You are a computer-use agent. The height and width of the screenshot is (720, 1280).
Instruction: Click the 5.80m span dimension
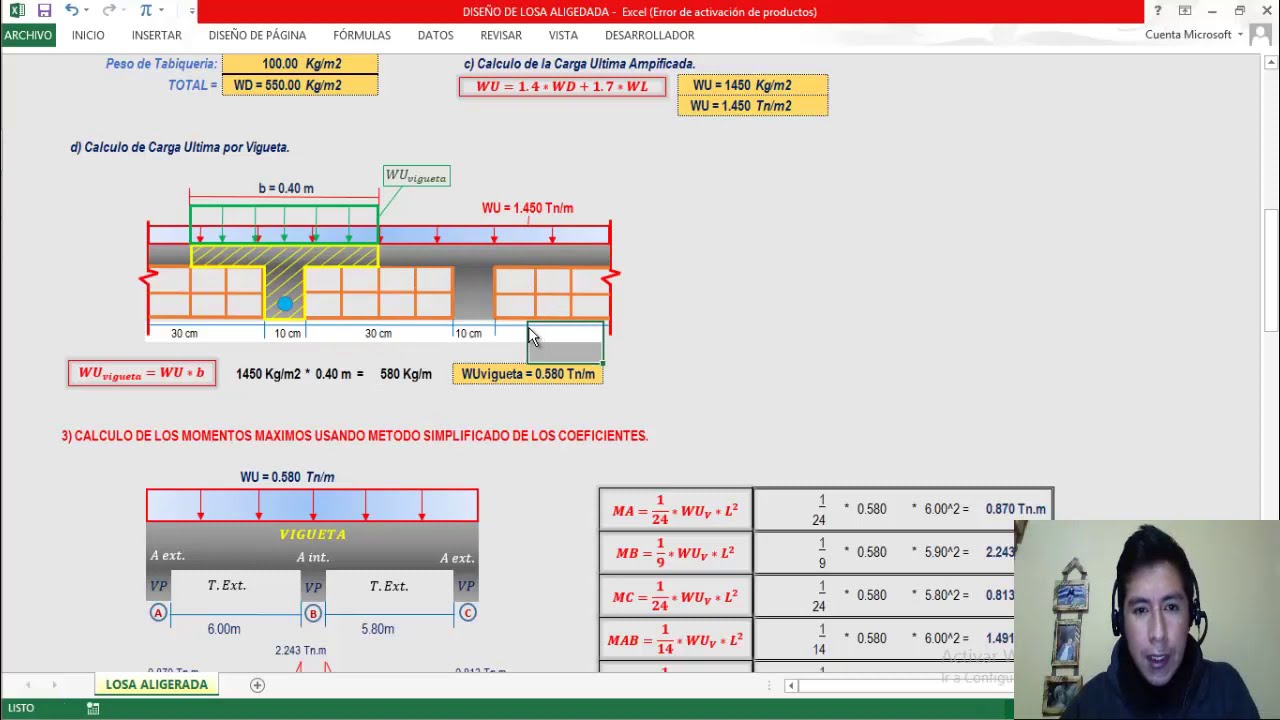point(378,629)
